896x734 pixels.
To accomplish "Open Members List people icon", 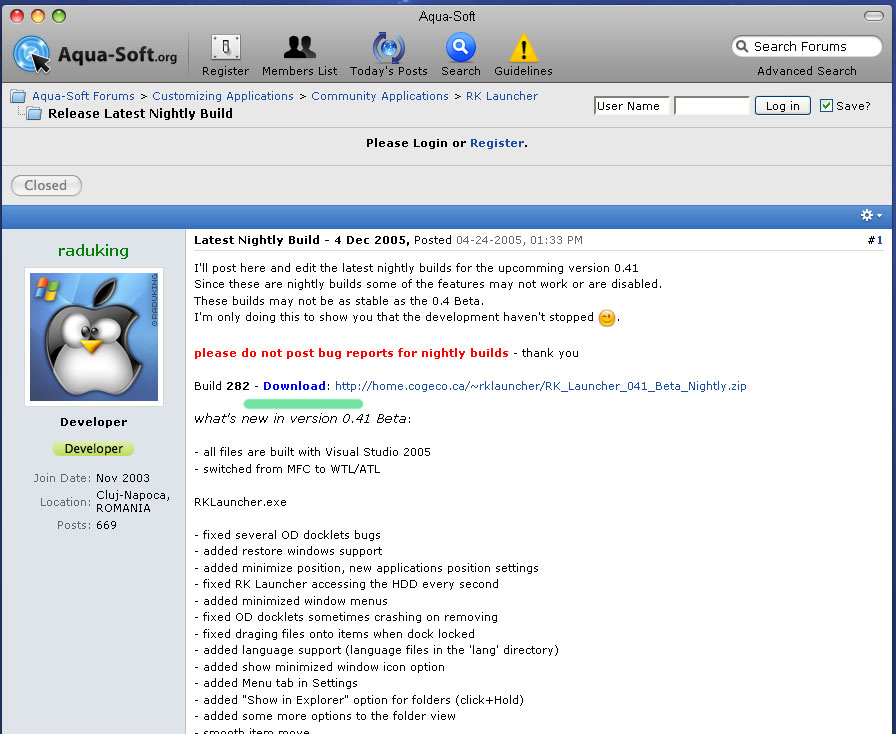I will (299, 47).
